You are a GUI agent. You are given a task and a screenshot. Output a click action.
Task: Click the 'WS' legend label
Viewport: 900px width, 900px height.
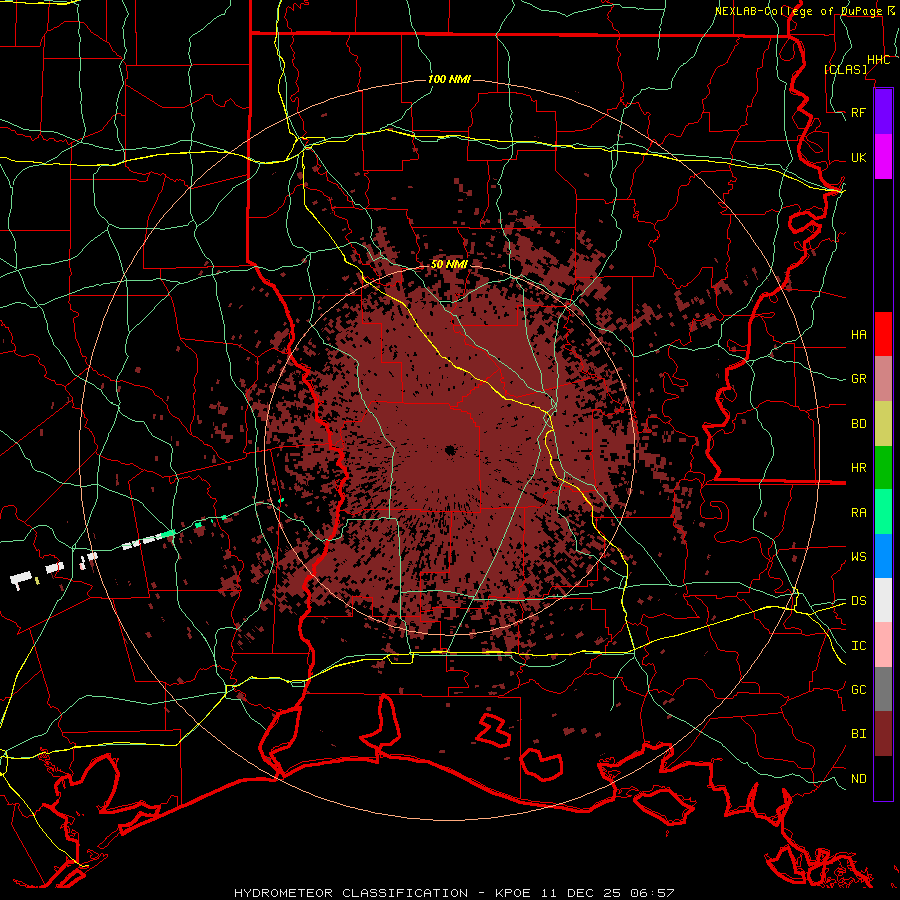[858, 556]
